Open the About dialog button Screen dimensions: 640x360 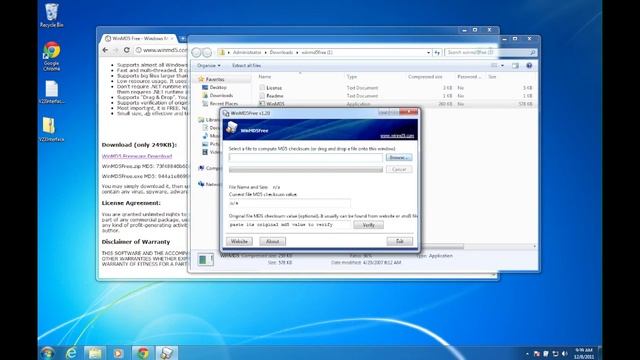coord(272,242)
